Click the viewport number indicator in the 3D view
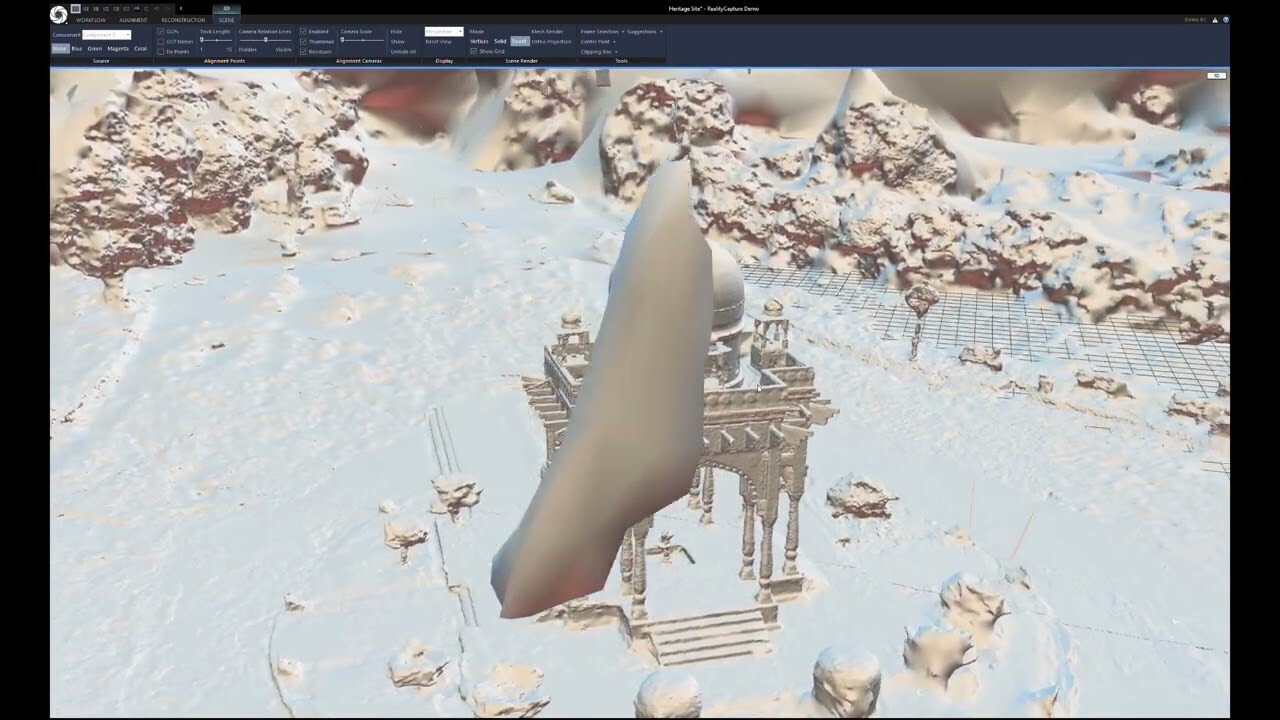 tap(1216, 75)
